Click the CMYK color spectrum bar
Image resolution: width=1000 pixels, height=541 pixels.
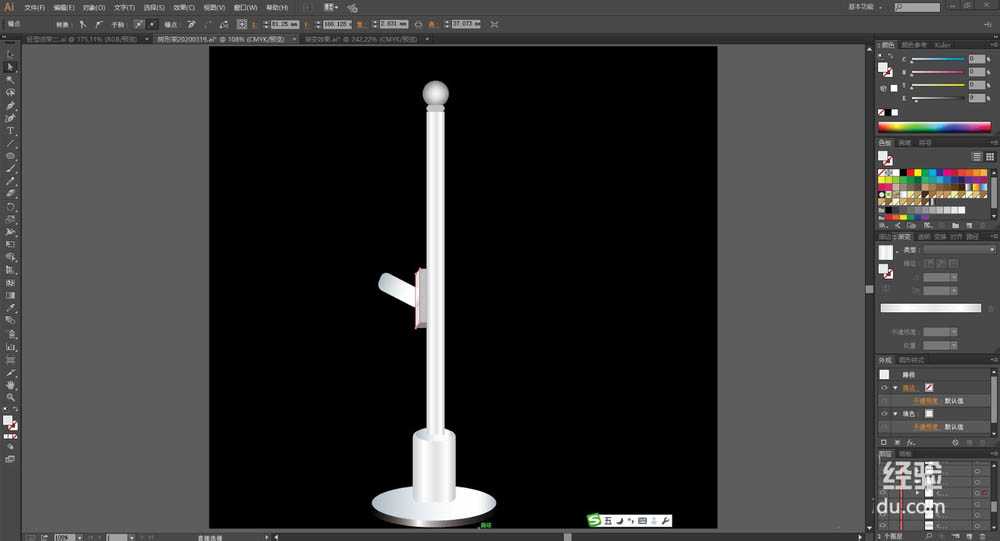tap(934, 127)
